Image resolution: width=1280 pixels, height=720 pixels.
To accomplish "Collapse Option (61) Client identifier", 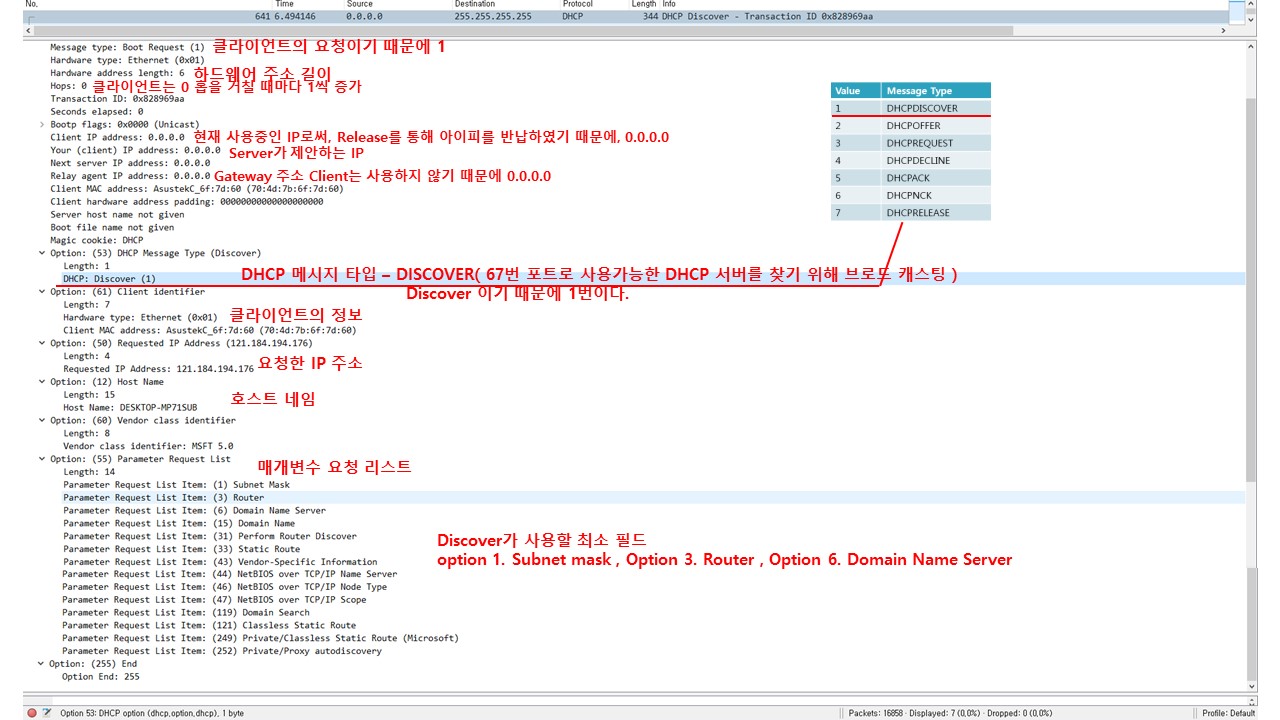I will point(41,292).
